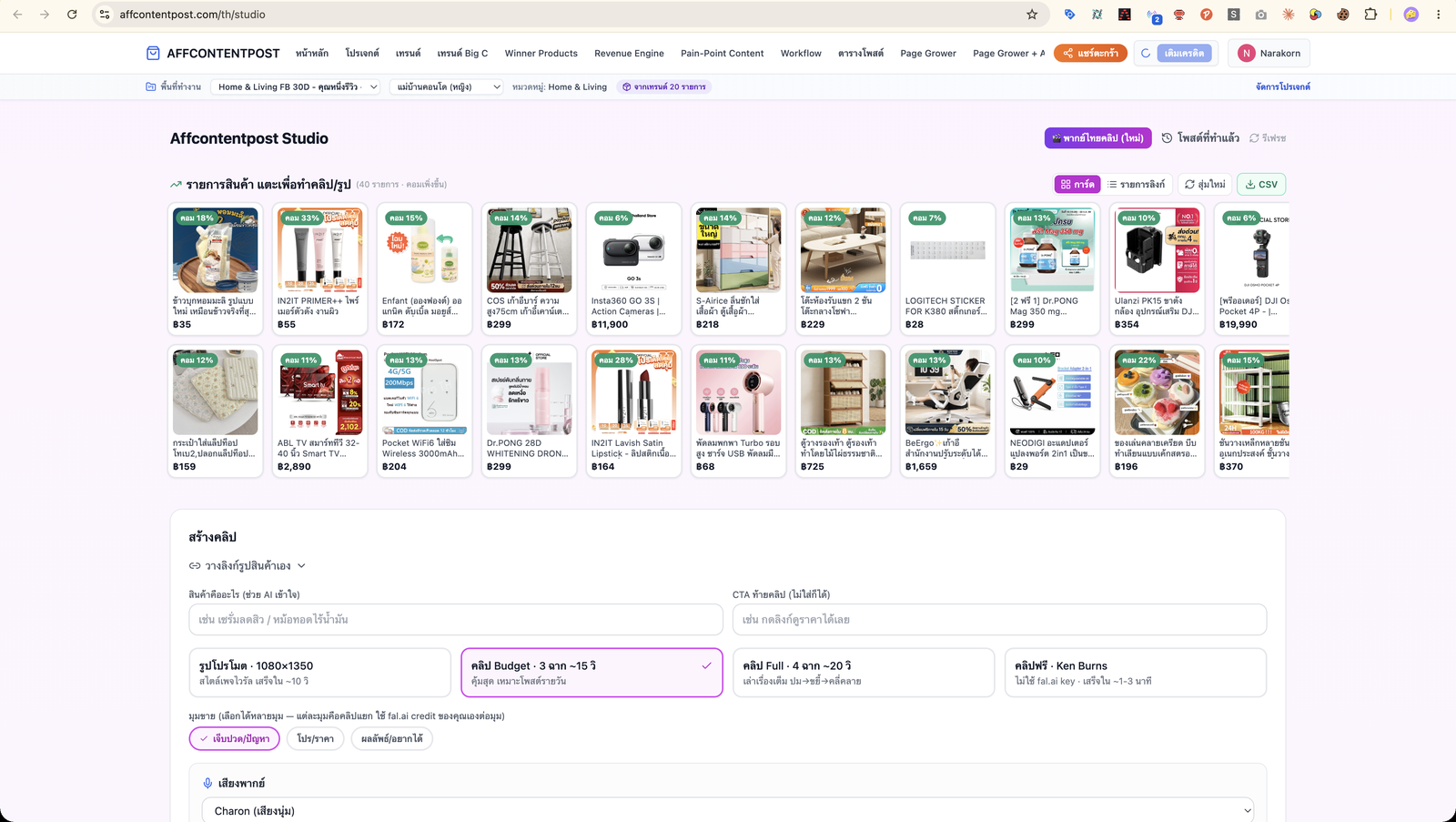This screenshot has width=1456, height=822.
Task: Open the แม่บ้านคอนโด (หญิง) persona dropdown
Action: pos(447,86)
